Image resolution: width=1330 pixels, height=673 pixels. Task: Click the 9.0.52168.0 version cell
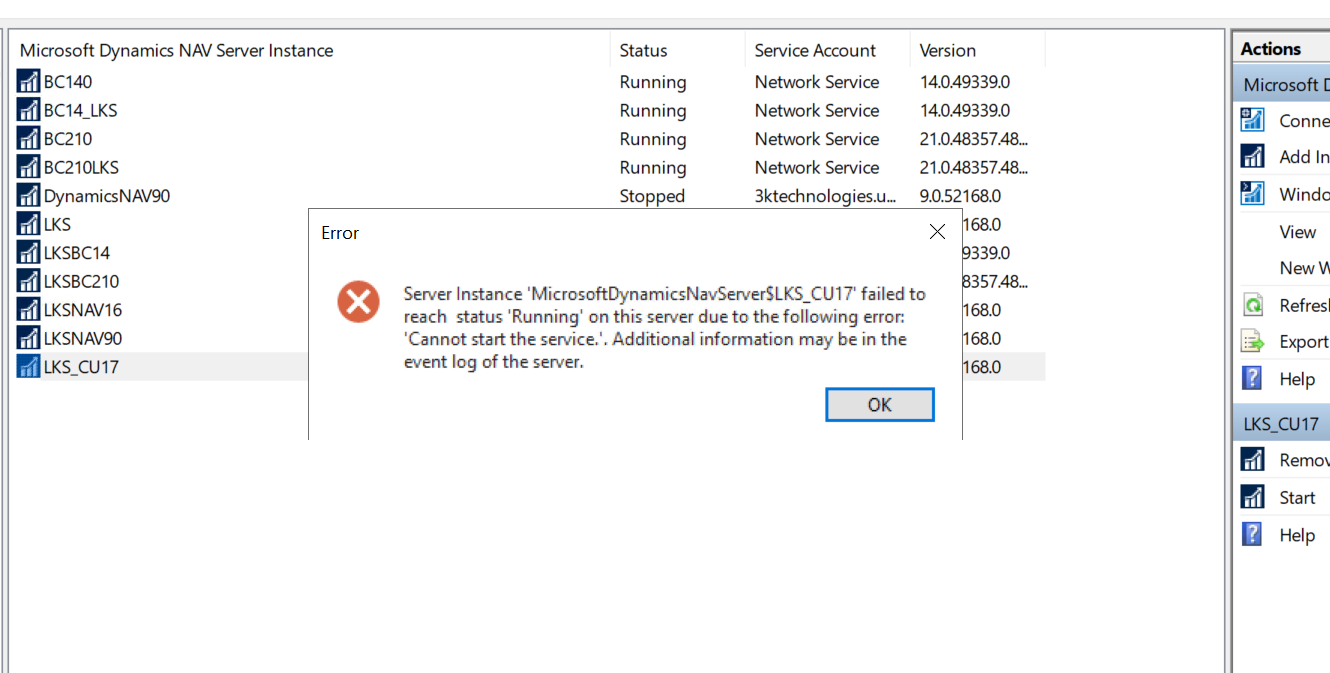[960, 196]
